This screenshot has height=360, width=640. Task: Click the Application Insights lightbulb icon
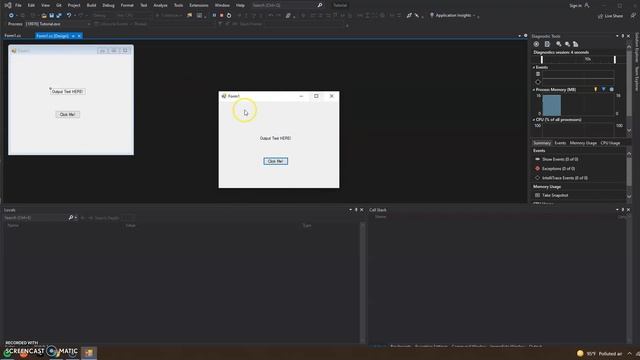(x=432, y=16)
